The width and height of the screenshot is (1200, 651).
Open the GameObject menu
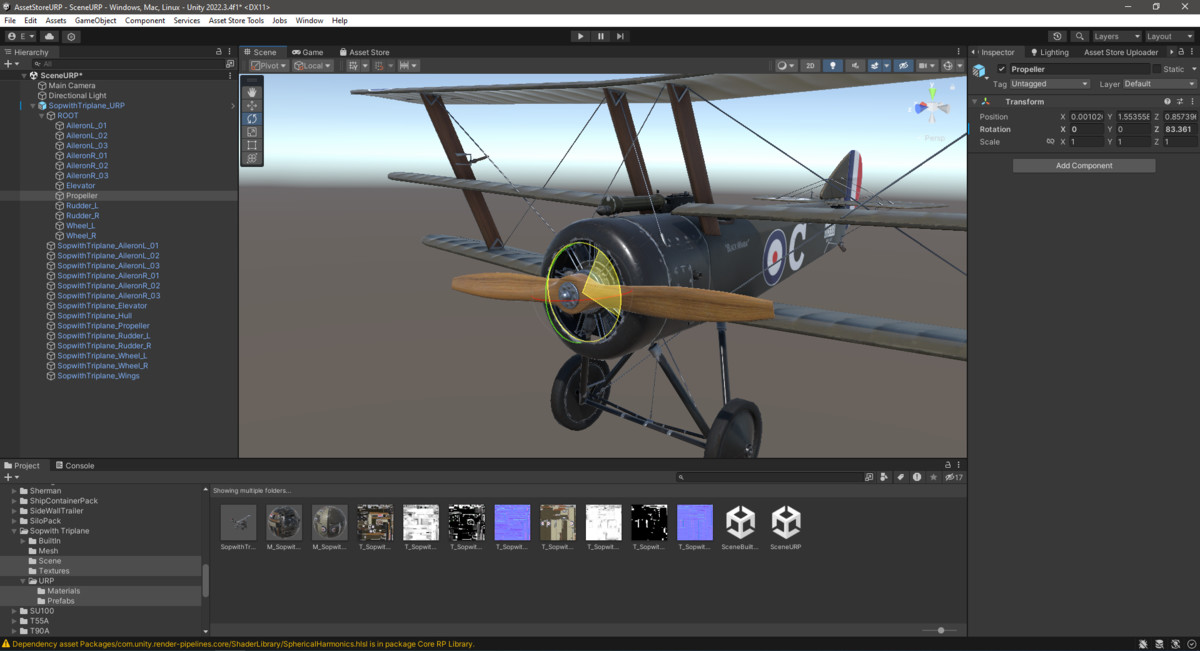click(95, 19)
